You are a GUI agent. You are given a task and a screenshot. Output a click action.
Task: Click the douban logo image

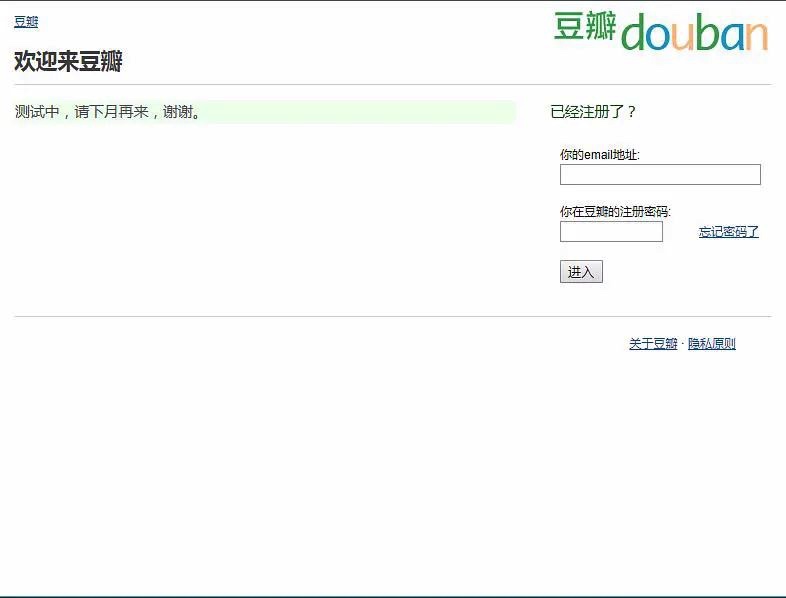click(x=661, y=31)
